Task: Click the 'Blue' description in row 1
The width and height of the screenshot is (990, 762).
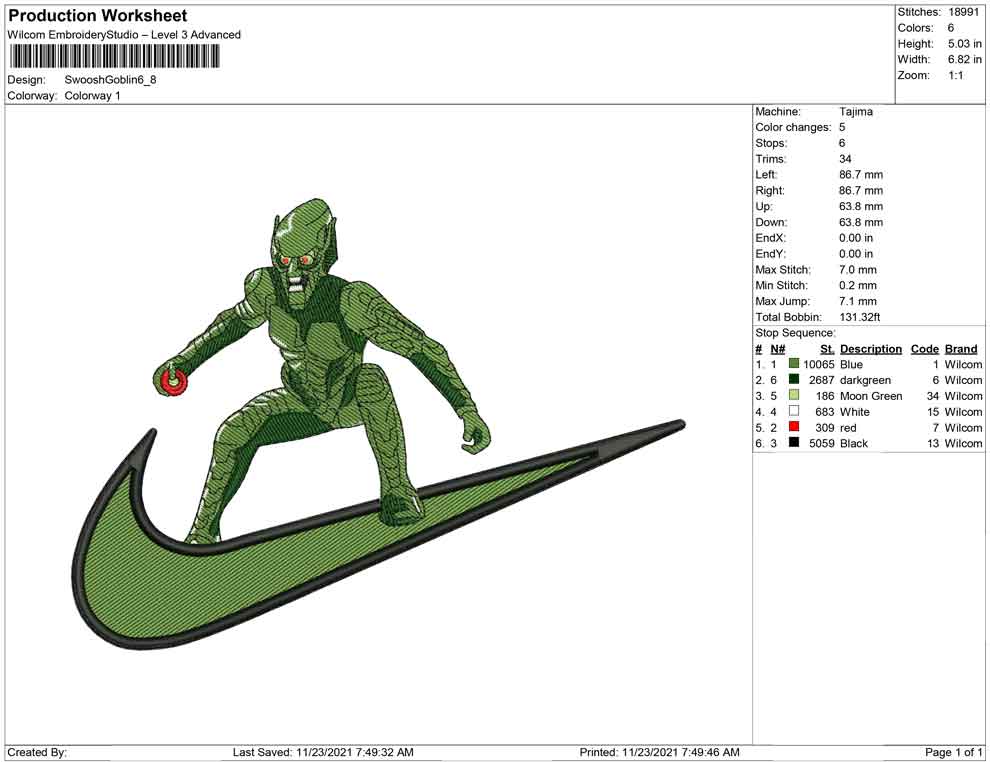Action: tap(851, 364)
